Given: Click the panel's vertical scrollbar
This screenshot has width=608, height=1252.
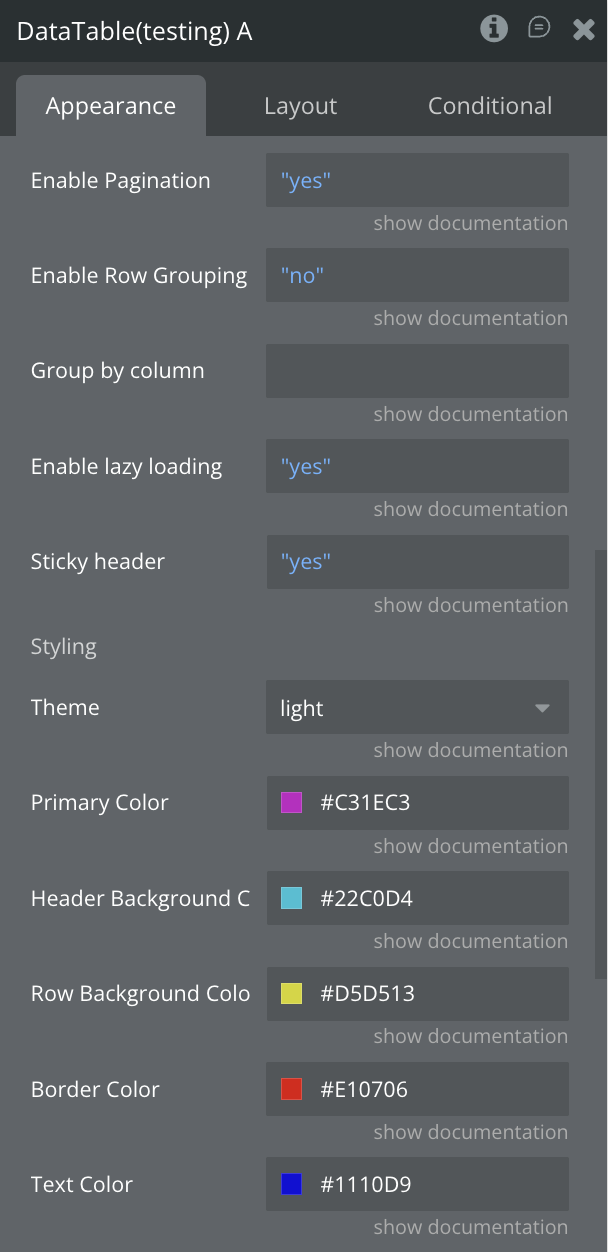Looking at the screenshot, I should (600, 760).
